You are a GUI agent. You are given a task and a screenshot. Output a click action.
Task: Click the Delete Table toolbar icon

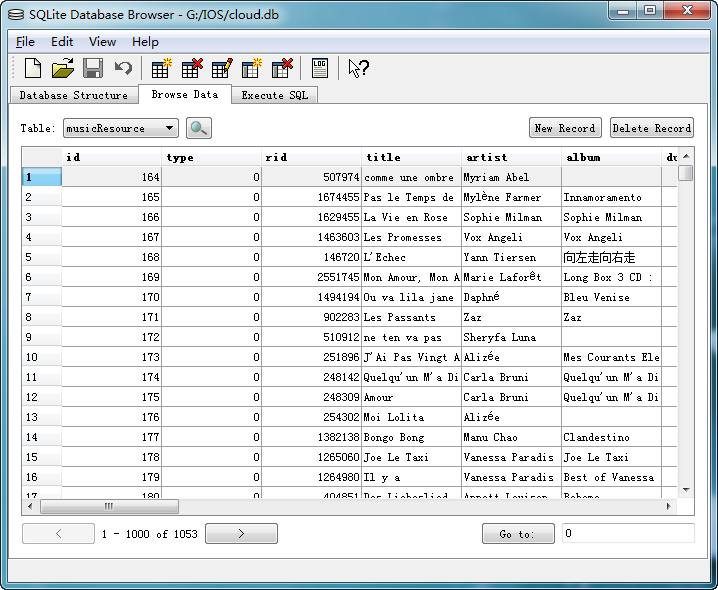(x=191, y=68)
